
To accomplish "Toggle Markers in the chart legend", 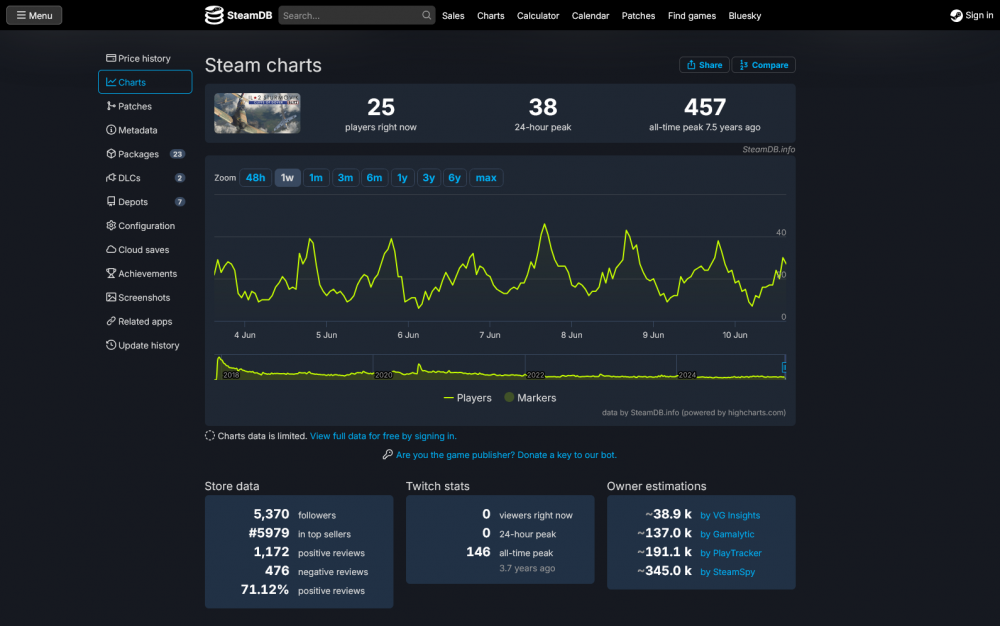I will coord(530,397).
